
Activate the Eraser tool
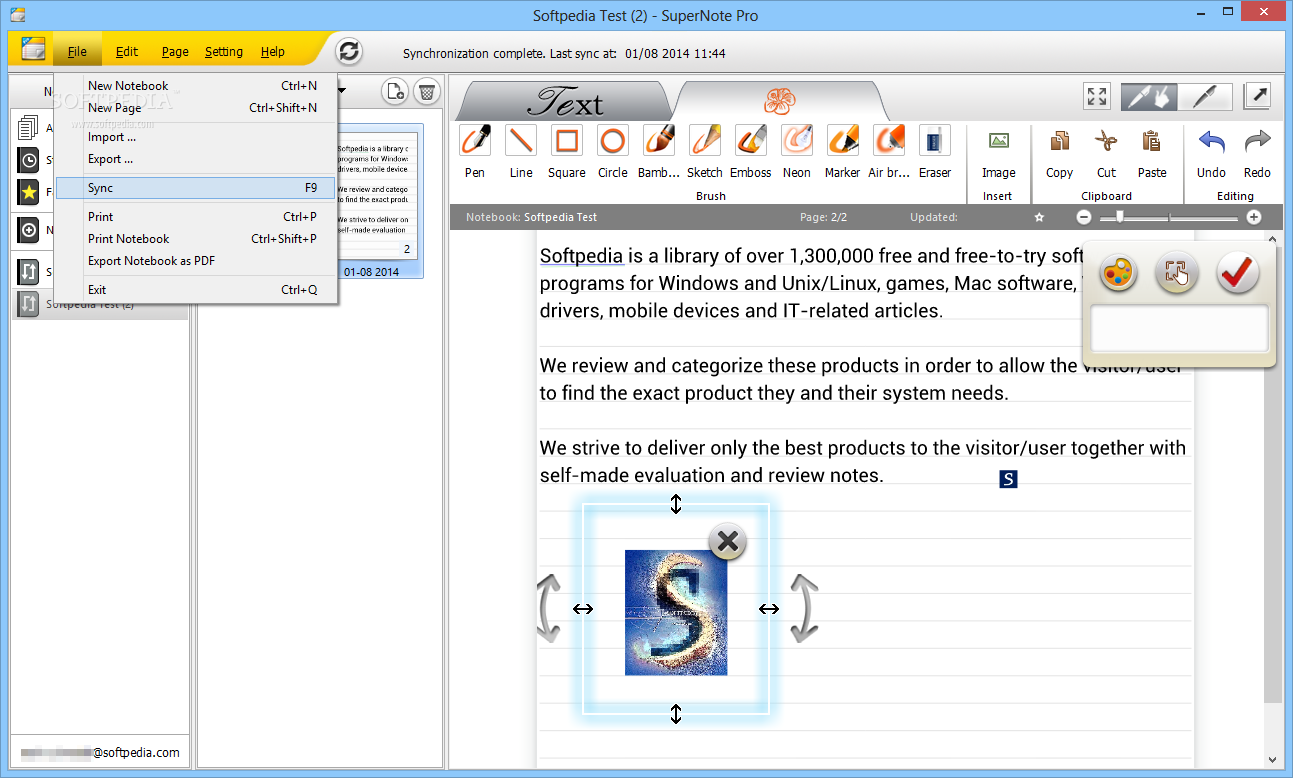click(935, 141)
